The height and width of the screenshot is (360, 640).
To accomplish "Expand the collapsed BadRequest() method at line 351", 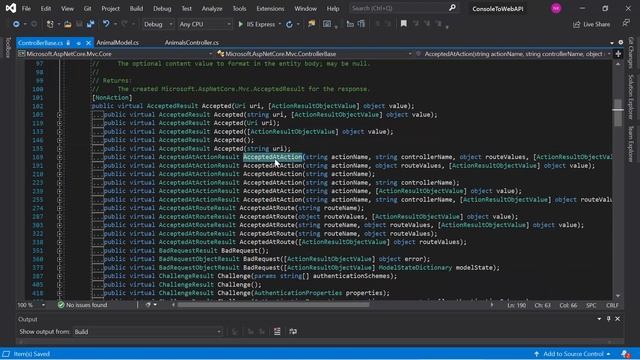I will point(60,251).
